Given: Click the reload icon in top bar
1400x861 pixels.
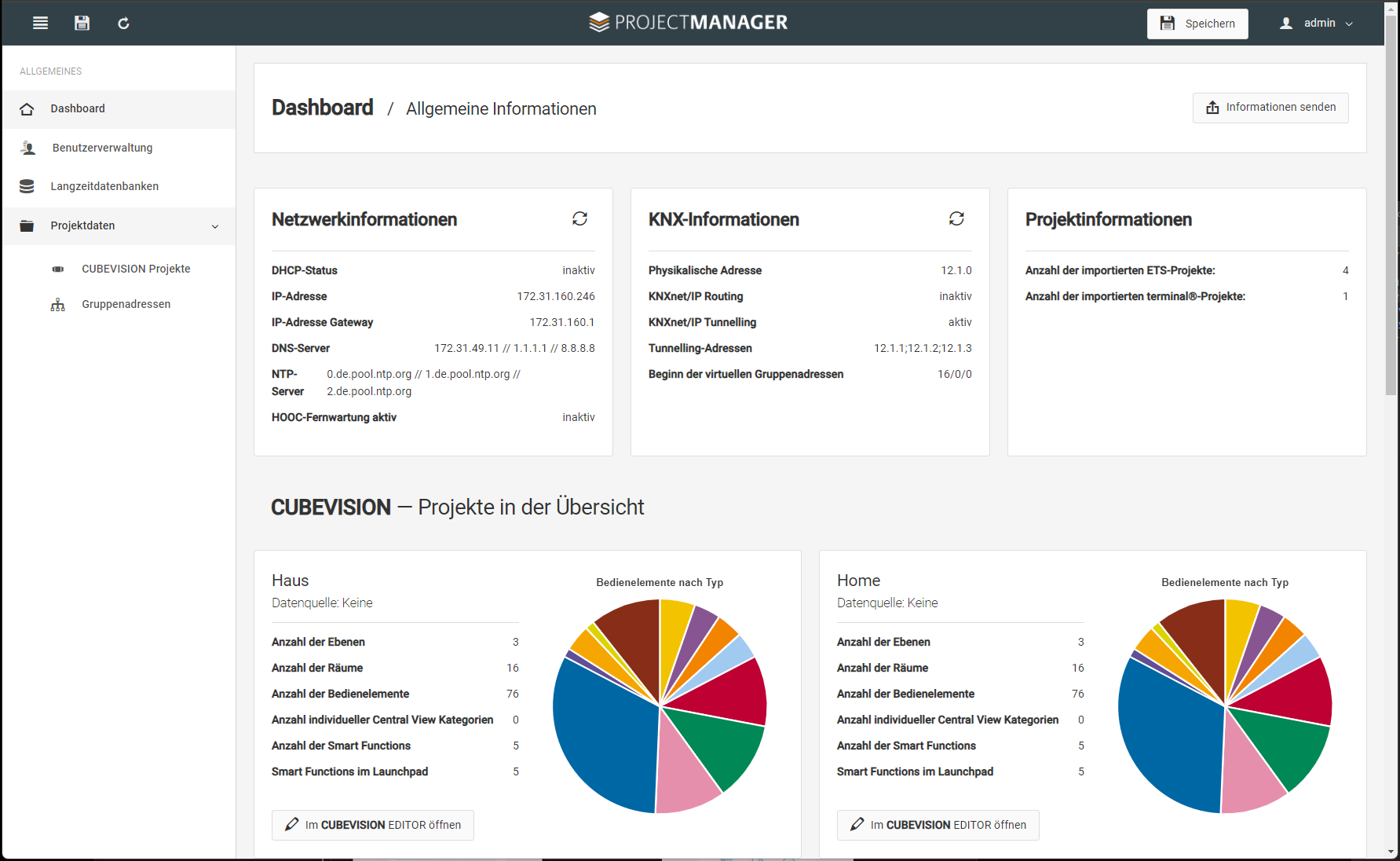Looking at the screenshot, I should (x=123, y=23).
